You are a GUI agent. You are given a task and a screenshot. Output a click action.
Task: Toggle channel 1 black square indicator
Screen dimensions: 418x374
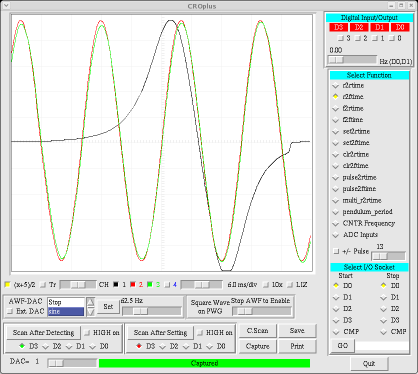[x=116, y=285]
